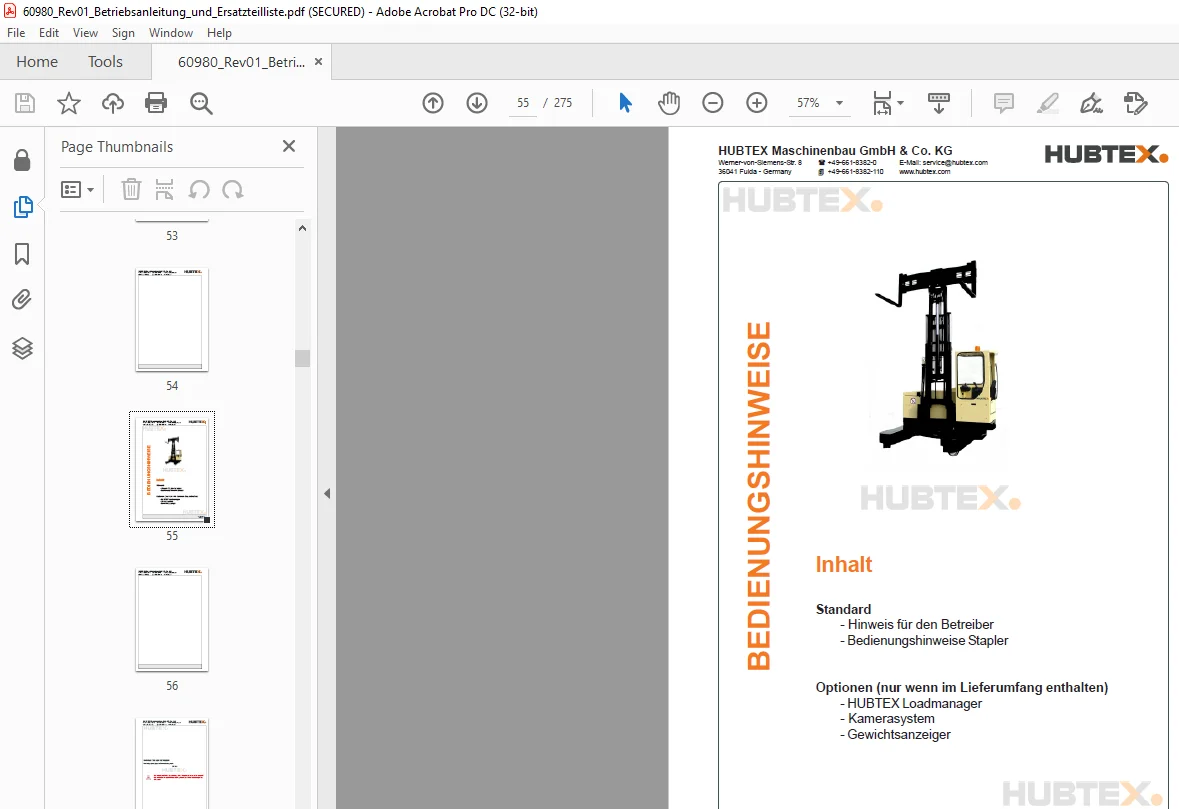Click the Fit page scrolling icon
This screenshot has width=1179, height=809.
pyautogui.click(x=882, y=103)
